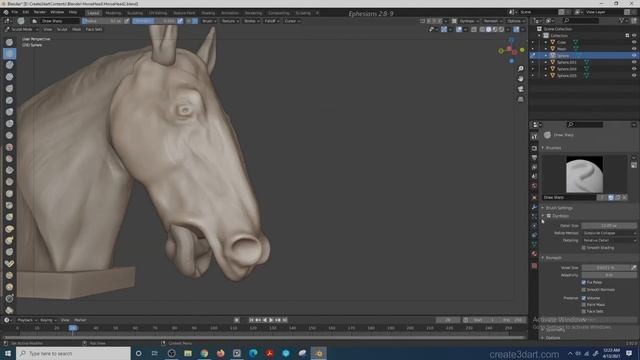This screenshot has height=360, width=640.
Task: Switch perspective/orthographic grid icon in viewport
Action: 520,99
